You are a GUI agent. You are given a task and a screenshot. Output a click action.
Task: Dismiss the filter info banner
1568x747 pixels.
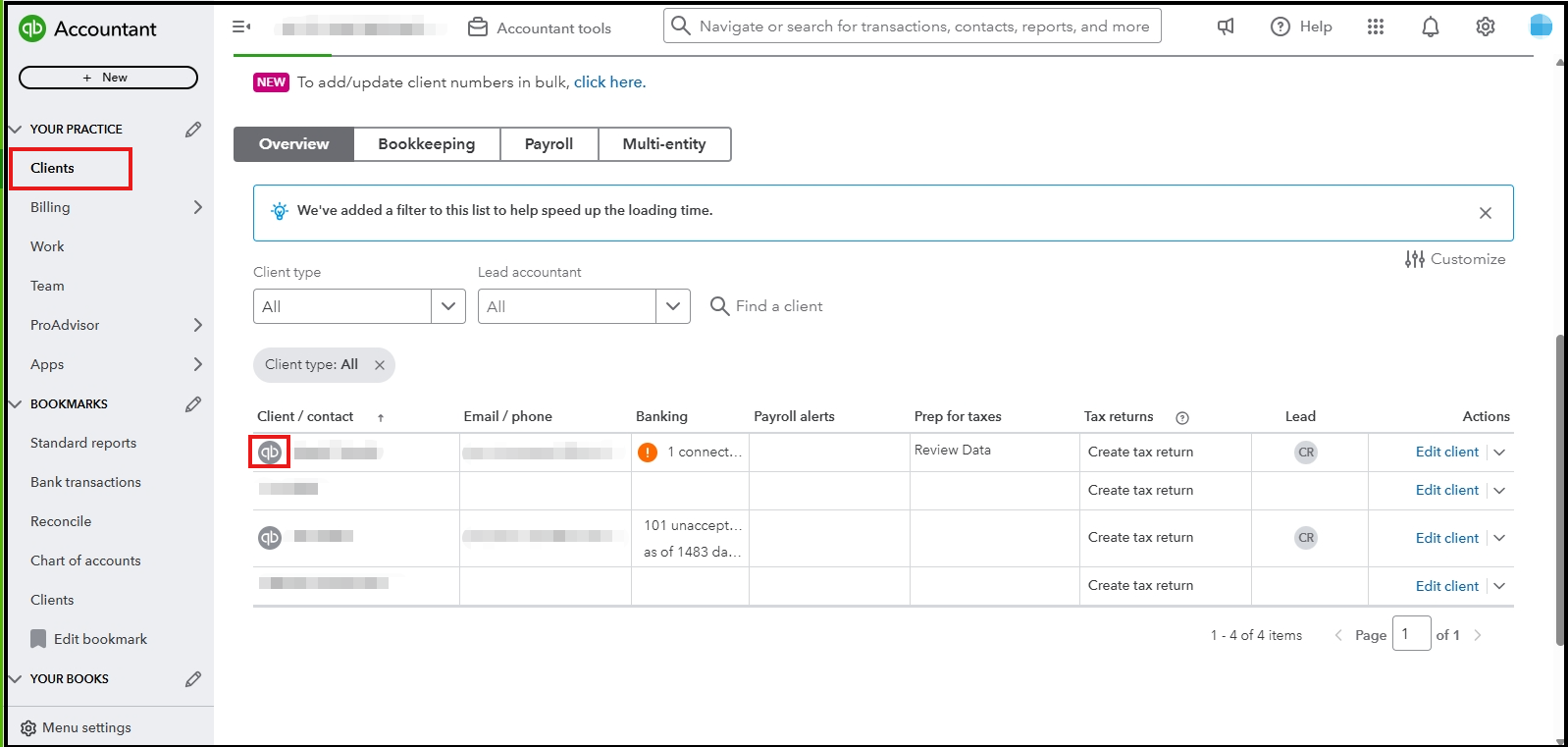1485,213
